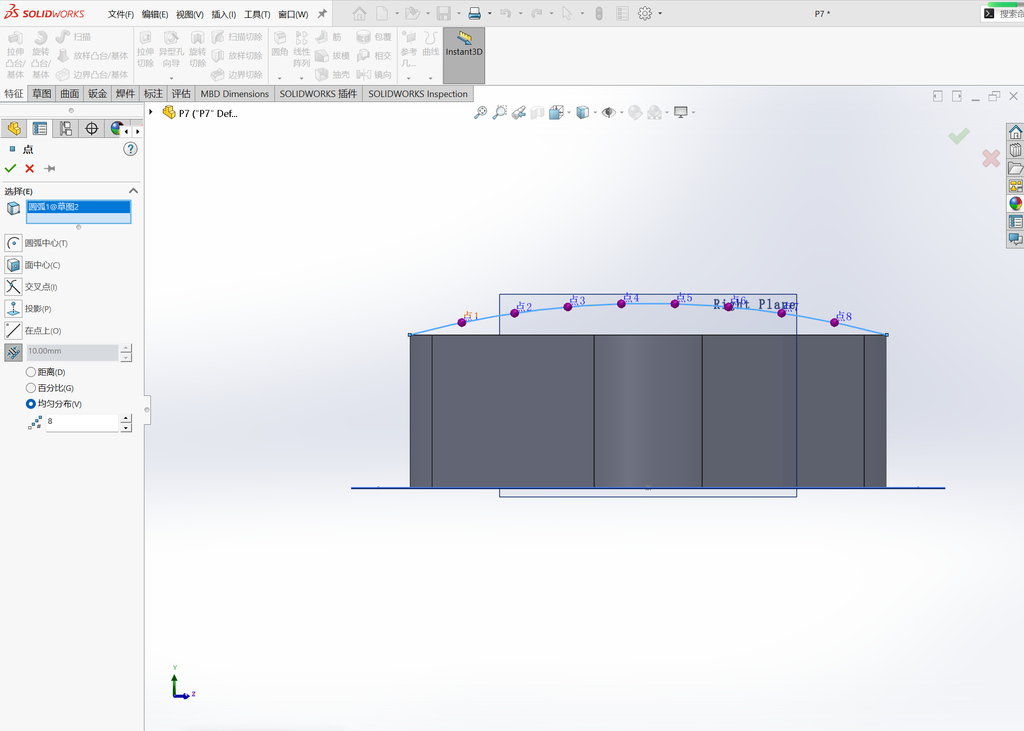Select the along-curve distance point type icon
Viewport: 1024px width, 731px height.
13,352
